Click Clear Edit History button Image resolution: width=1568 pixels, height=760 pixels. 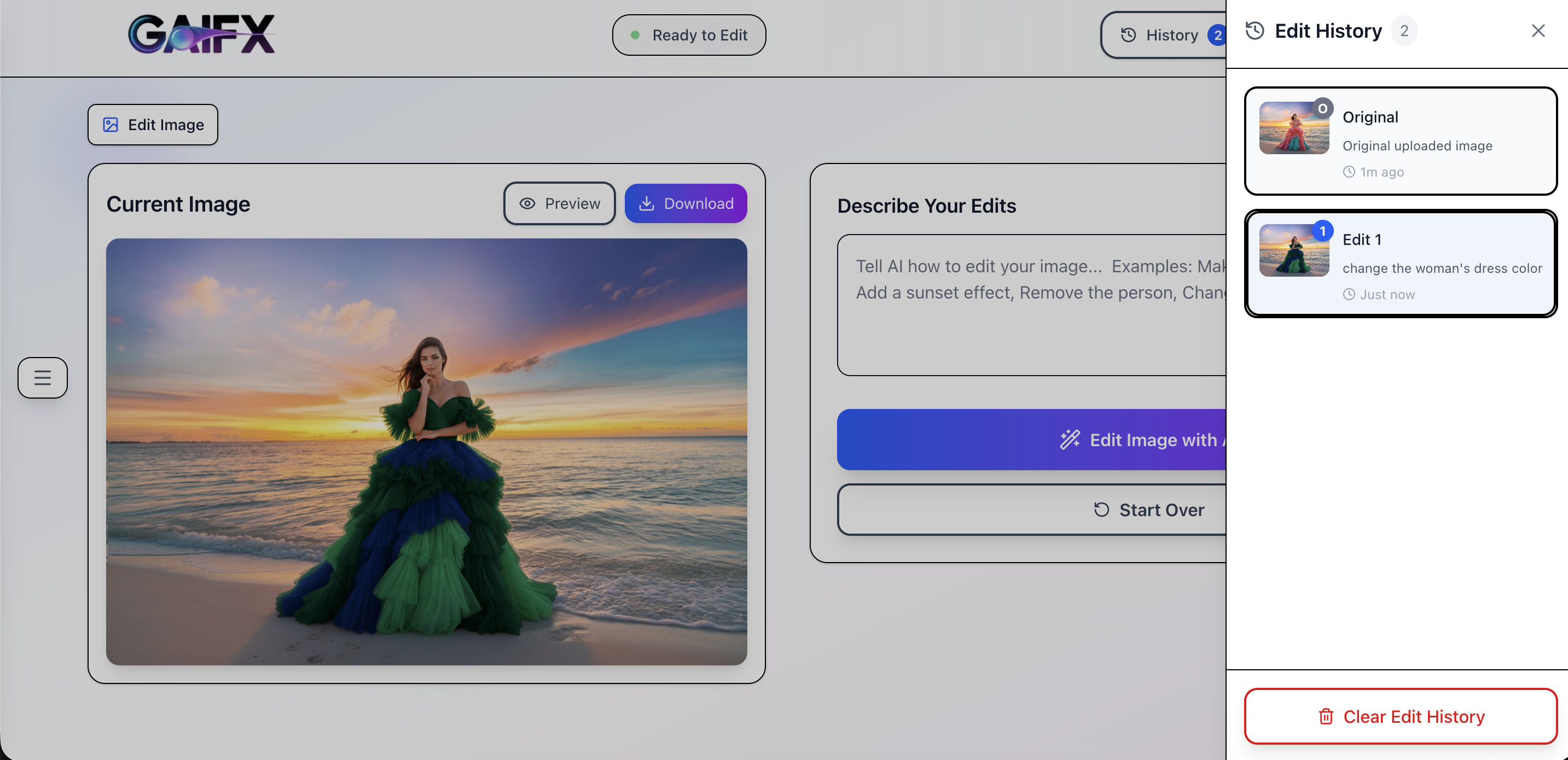tap(1401, 716)
